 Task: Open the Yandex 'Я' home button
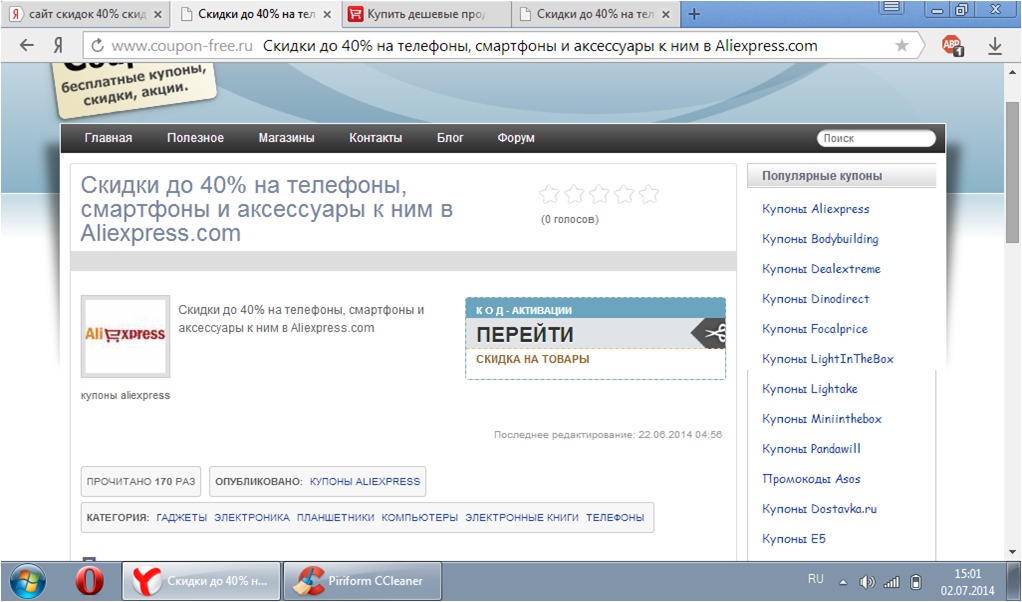click(x=58, y=45)
